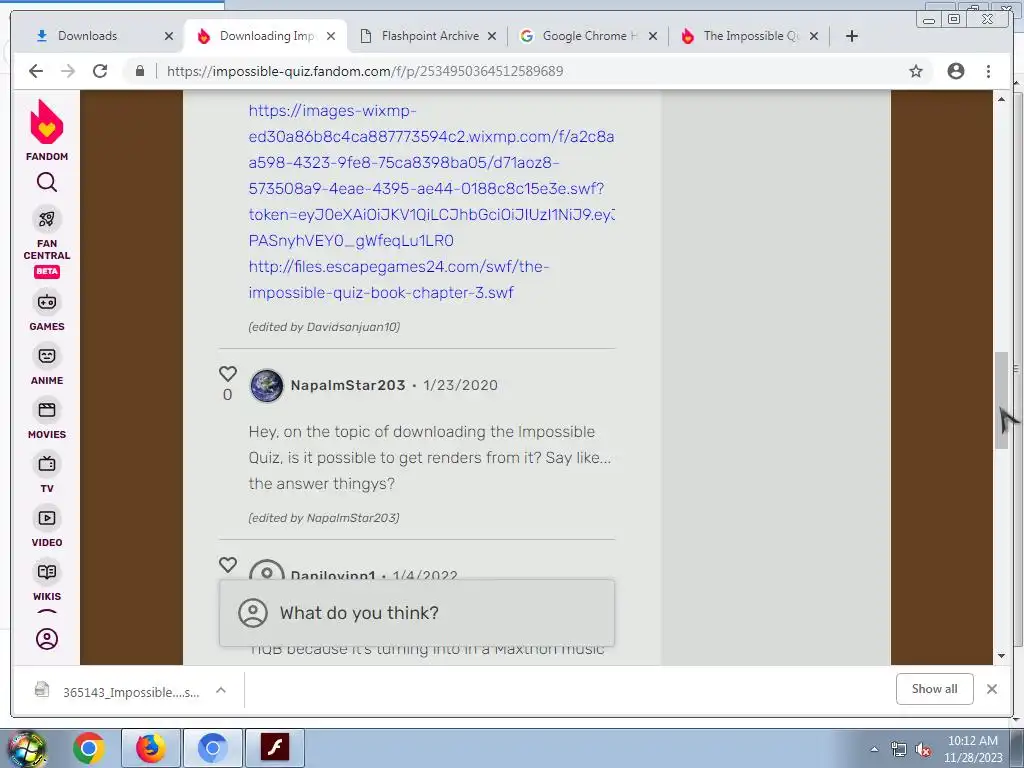Viewport: 1024px width, 768px height.
Task: Expand options for 365143_Impossible download
Action: [x=221, y=690]
